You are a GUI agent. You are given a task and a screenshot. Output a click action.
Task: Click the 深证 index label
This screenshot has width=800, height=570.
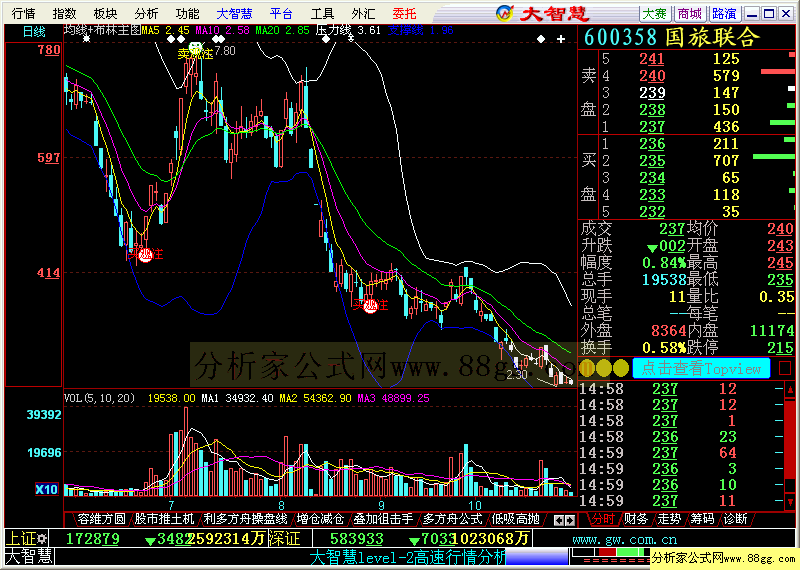(x=284, y=539)
